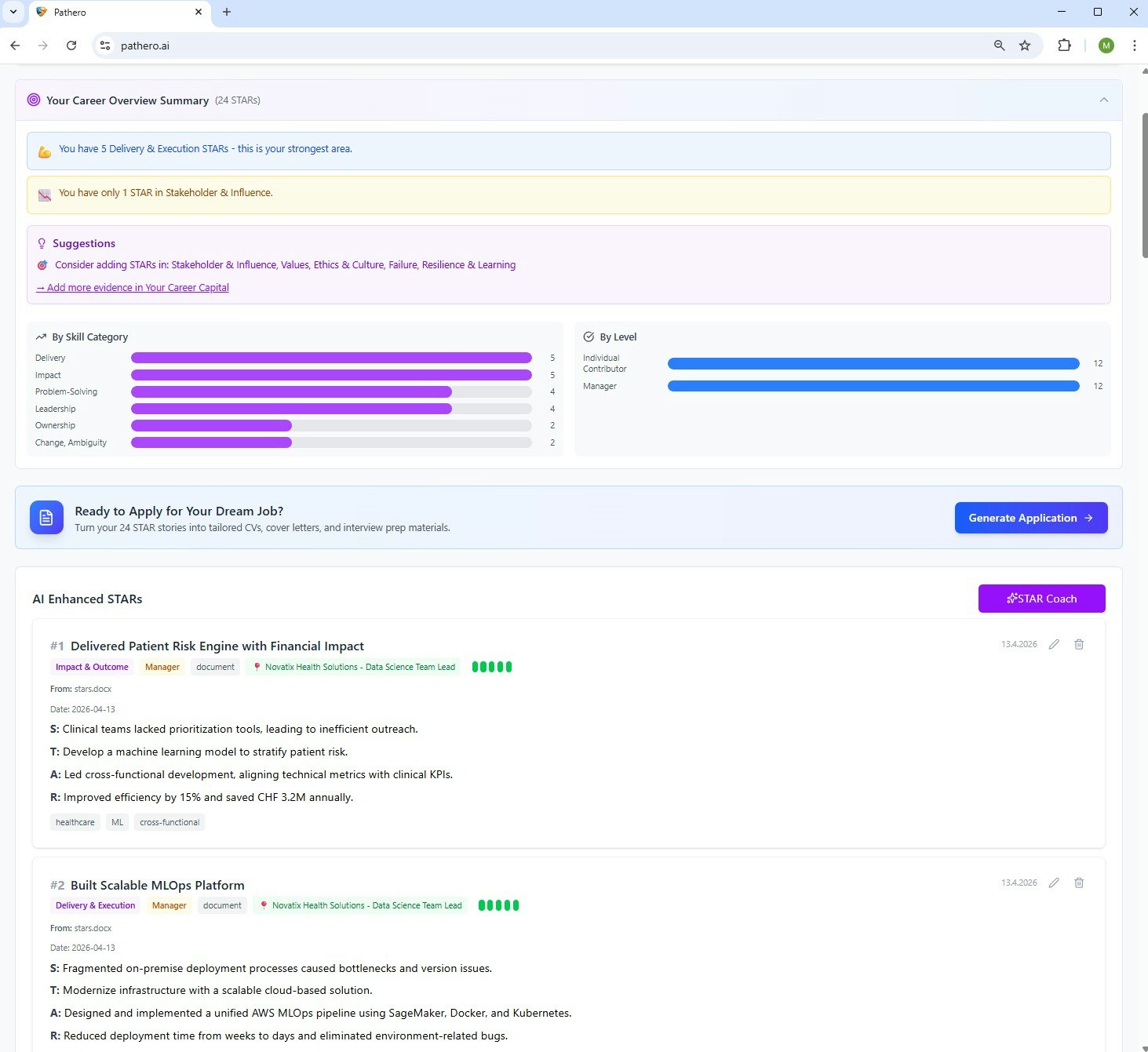Viewport: 1148px width, 1052px height.
Task: Click the Delivery skill category bar
Action: point(331,358)
